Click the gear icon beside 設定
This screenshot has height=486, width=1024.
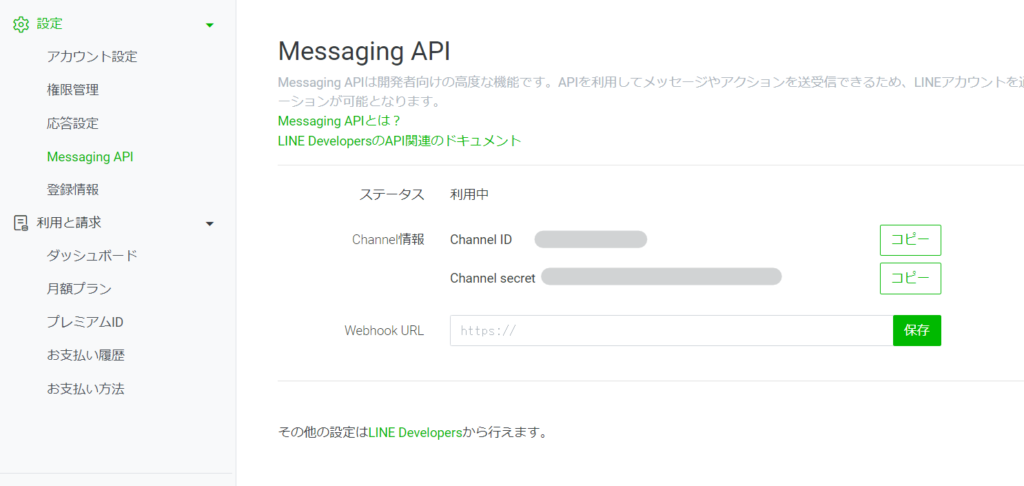tap(21, 24)
